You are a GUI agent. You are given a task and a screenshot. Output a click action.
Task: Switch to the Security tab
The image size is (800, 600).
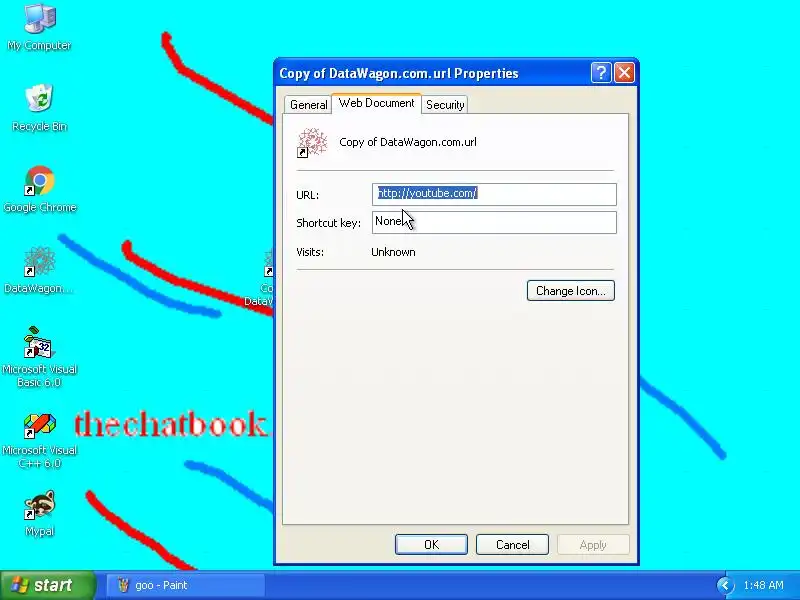445,105
